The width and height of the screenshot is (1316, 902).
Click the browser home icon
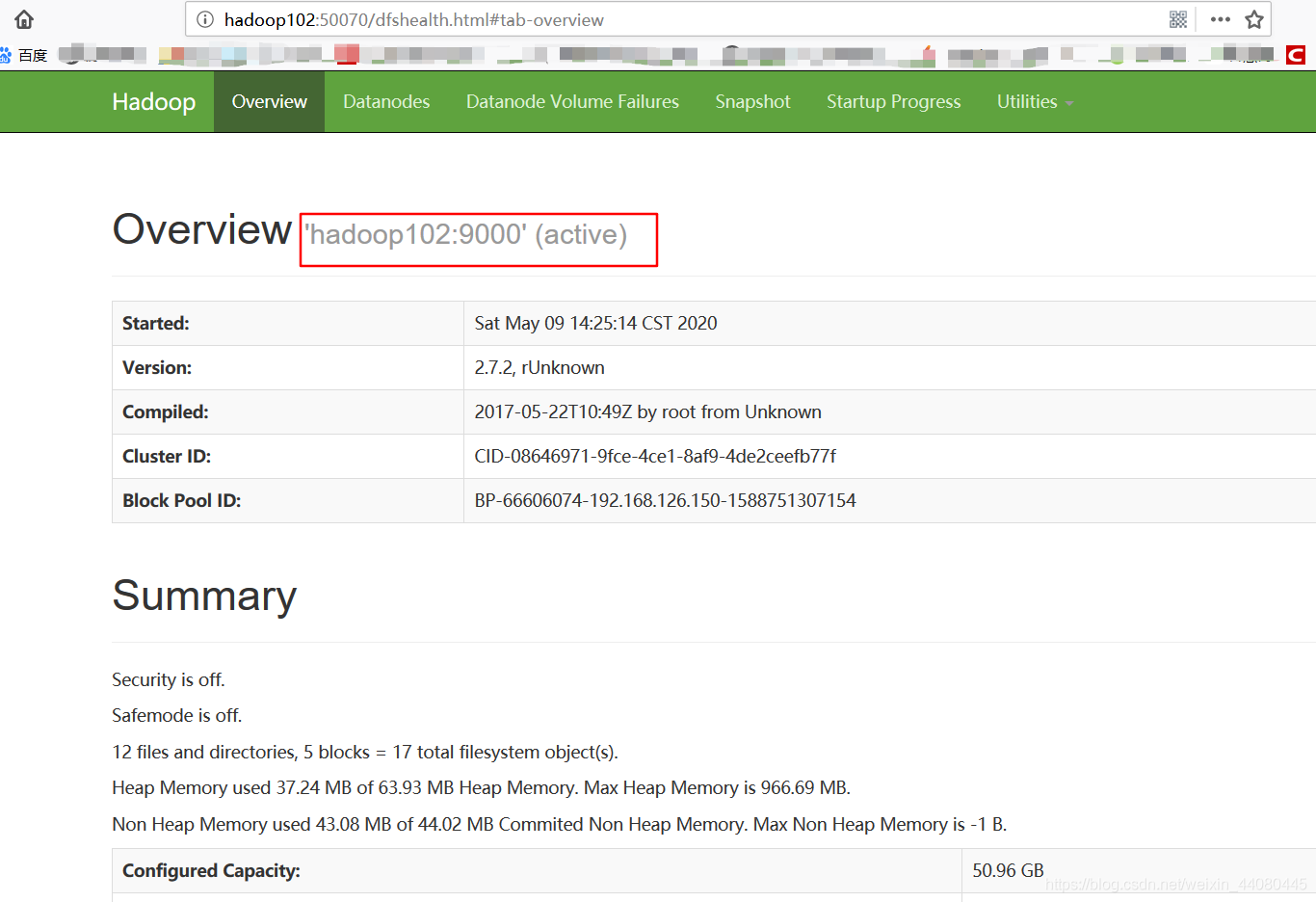(24, 19)
